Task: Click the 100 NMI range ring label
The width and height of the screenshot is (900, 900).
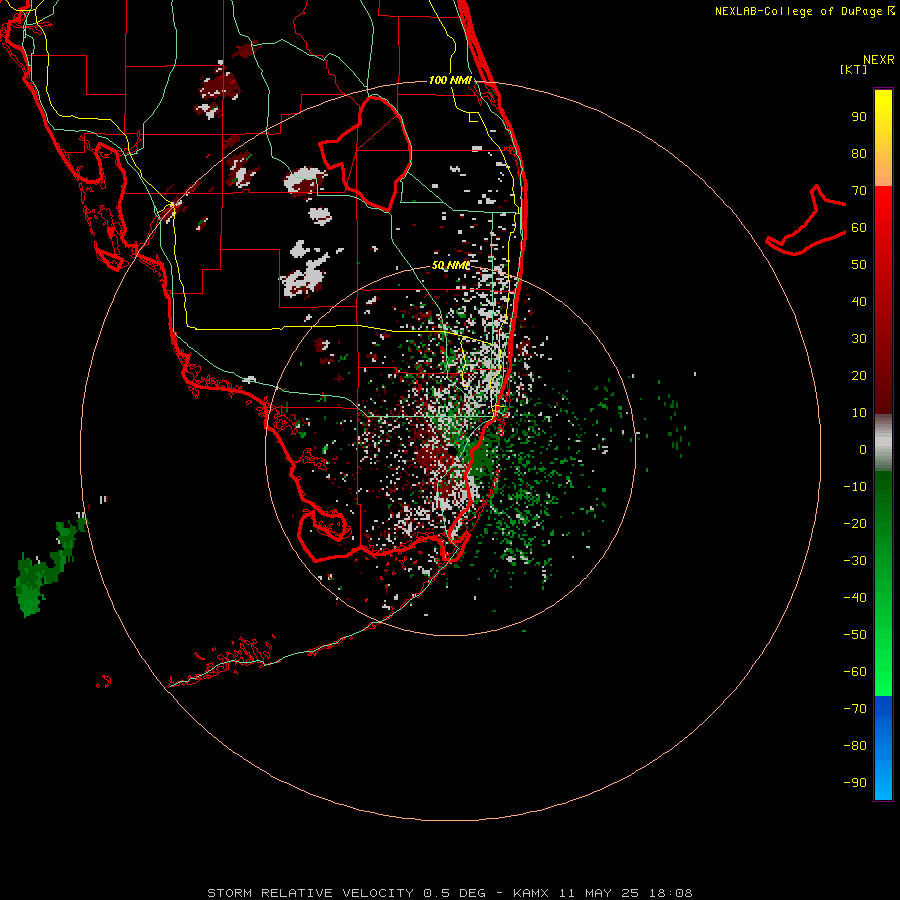Action: pyautogui.click(x=450, y=80)
